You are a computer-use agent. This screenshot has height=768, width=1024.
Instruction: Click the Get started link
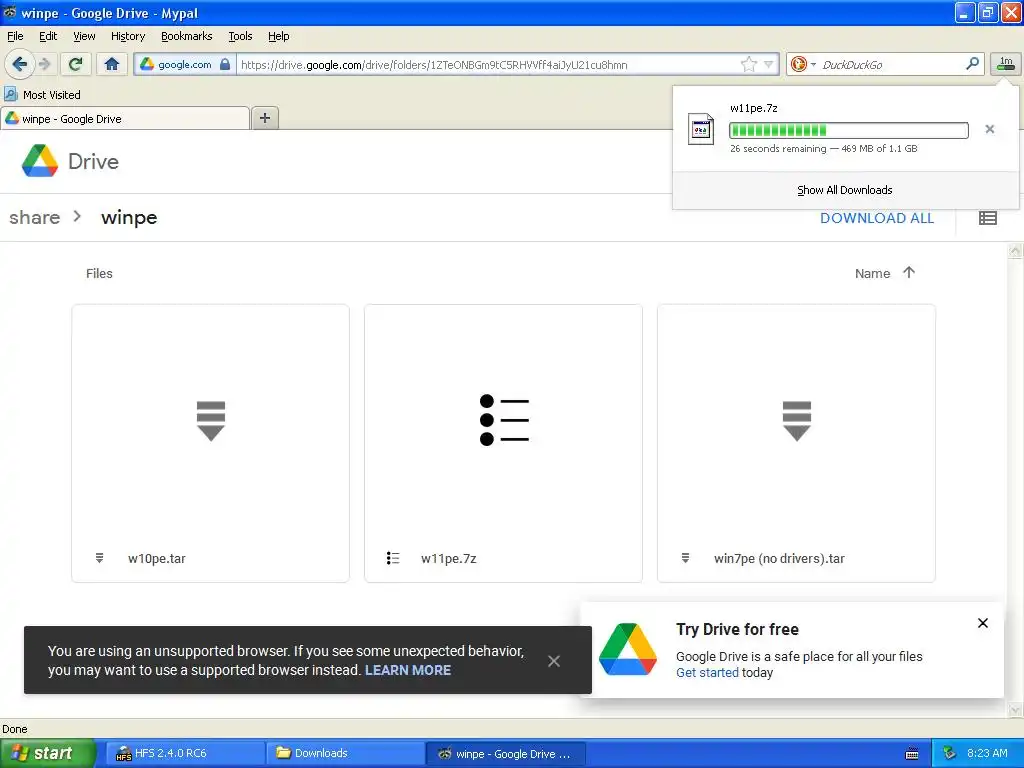click(707, 673)
